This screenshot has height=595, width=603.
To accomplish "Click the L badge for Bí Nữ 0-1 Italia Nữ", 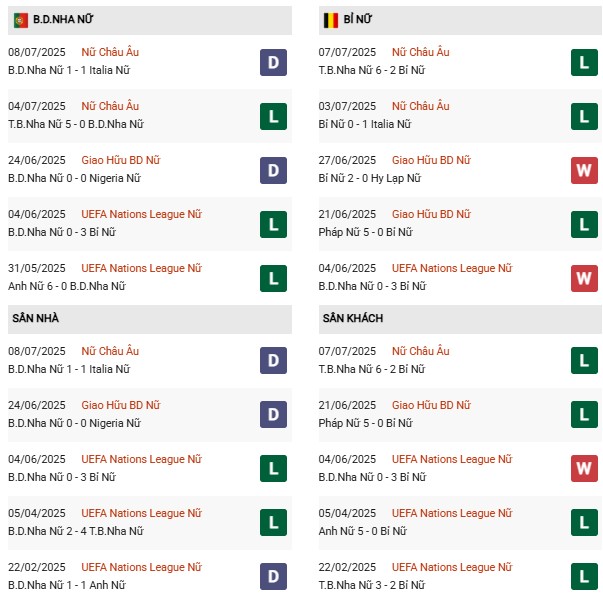I will click(x=584, y=117).
